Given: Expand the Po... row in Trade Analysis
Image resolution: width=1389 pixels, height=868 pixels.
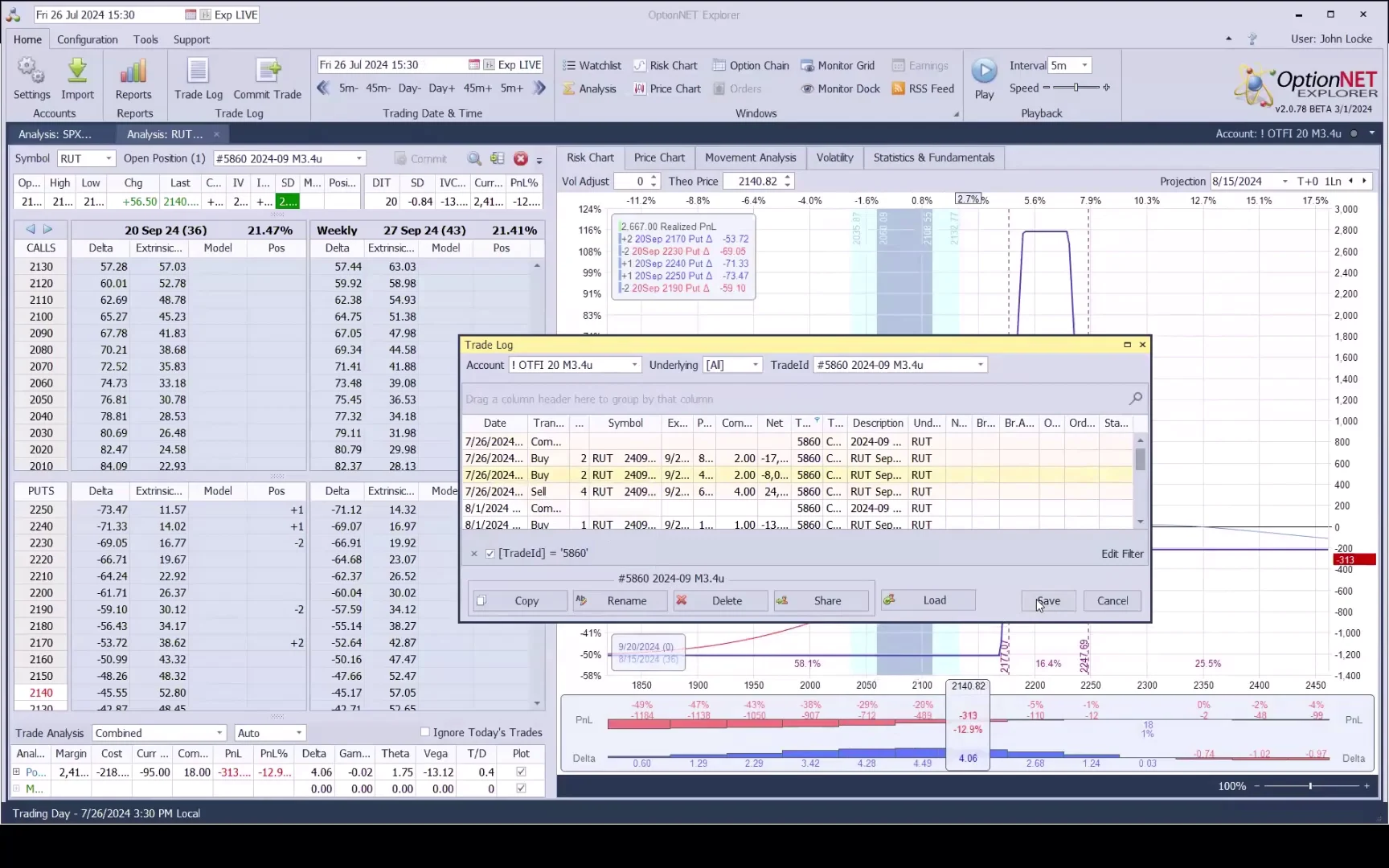Looking at the screenshot, I should click(x=16, y=772).
